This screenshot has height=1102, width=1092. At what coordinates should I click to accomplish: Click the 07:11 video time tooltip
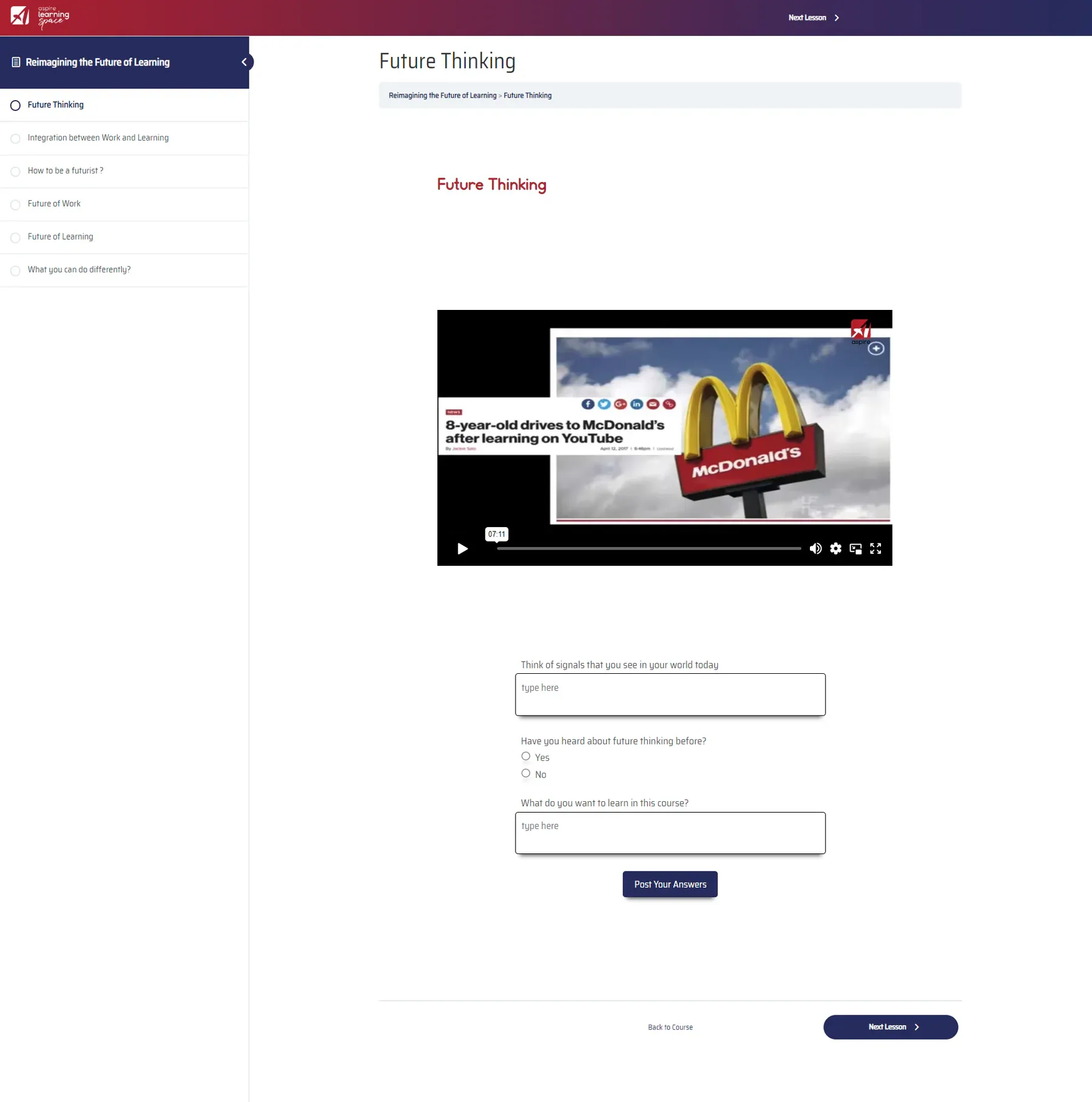(496, 534)
